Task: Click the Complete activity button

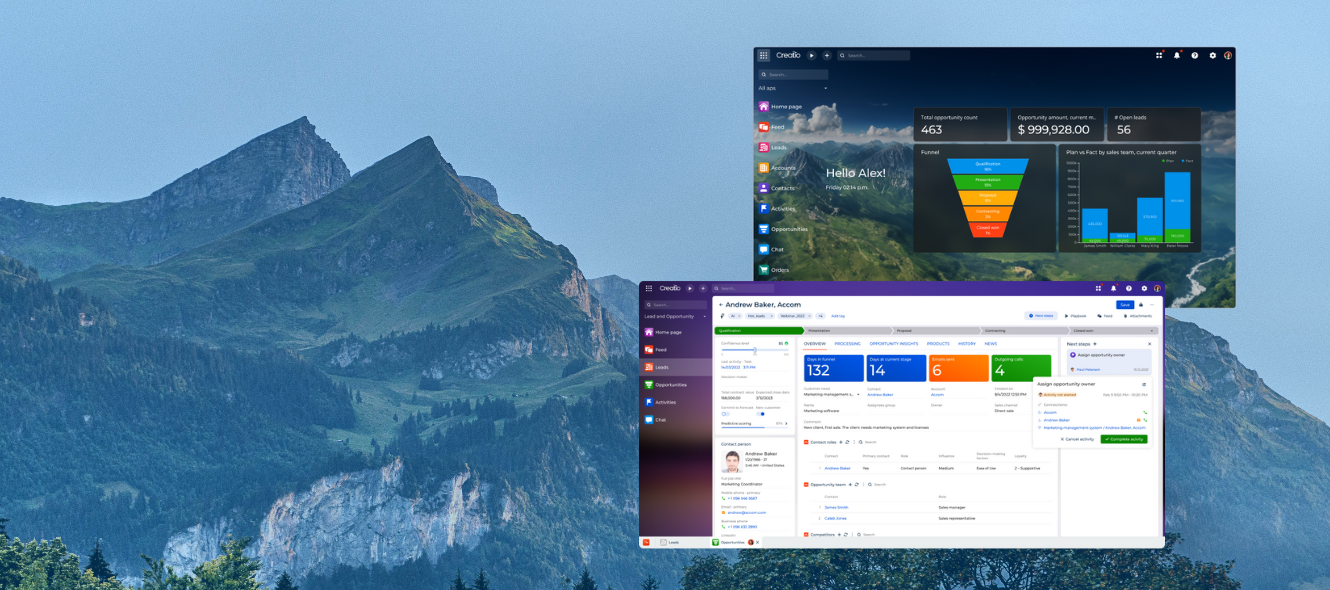Action: click(1123, 439)
